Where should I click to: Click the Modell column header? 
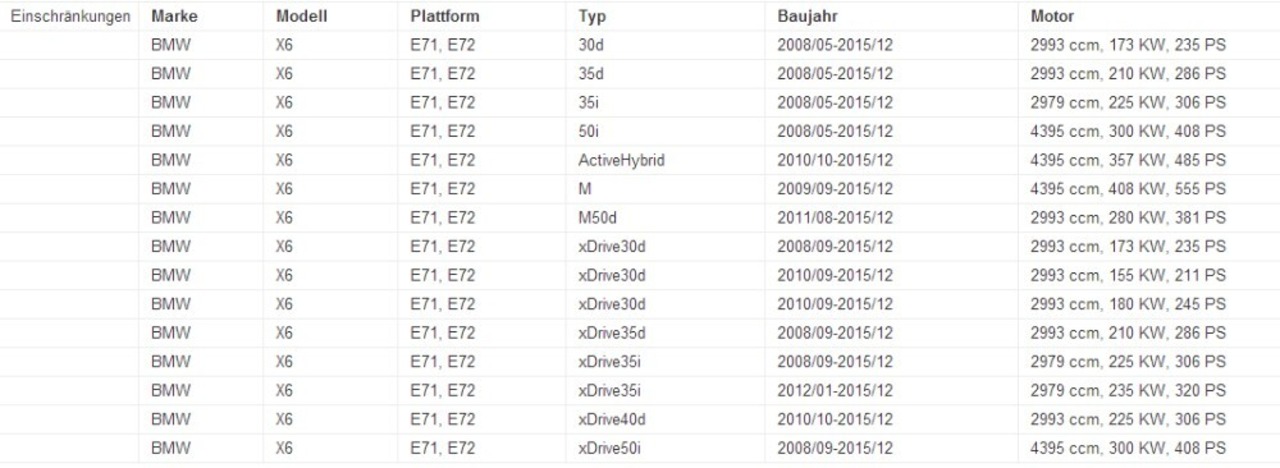point(301,17)
